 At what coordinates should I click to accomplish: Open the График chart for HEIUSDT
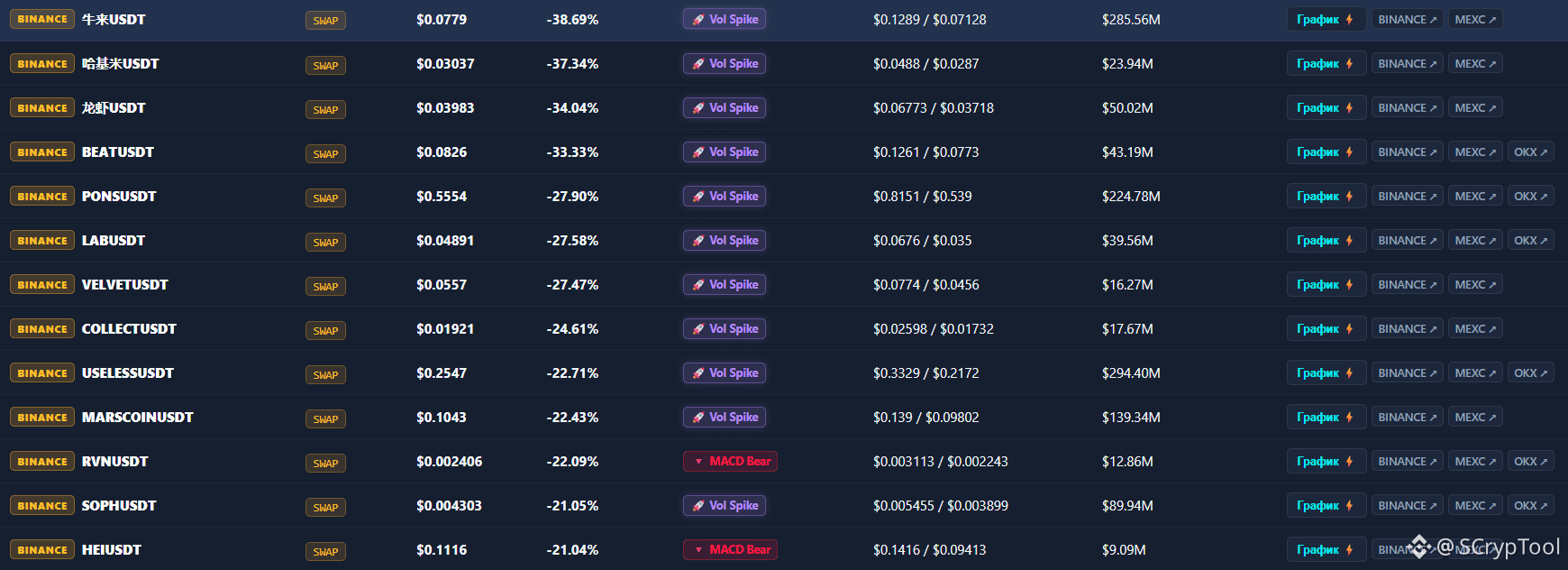[1326, 550]
